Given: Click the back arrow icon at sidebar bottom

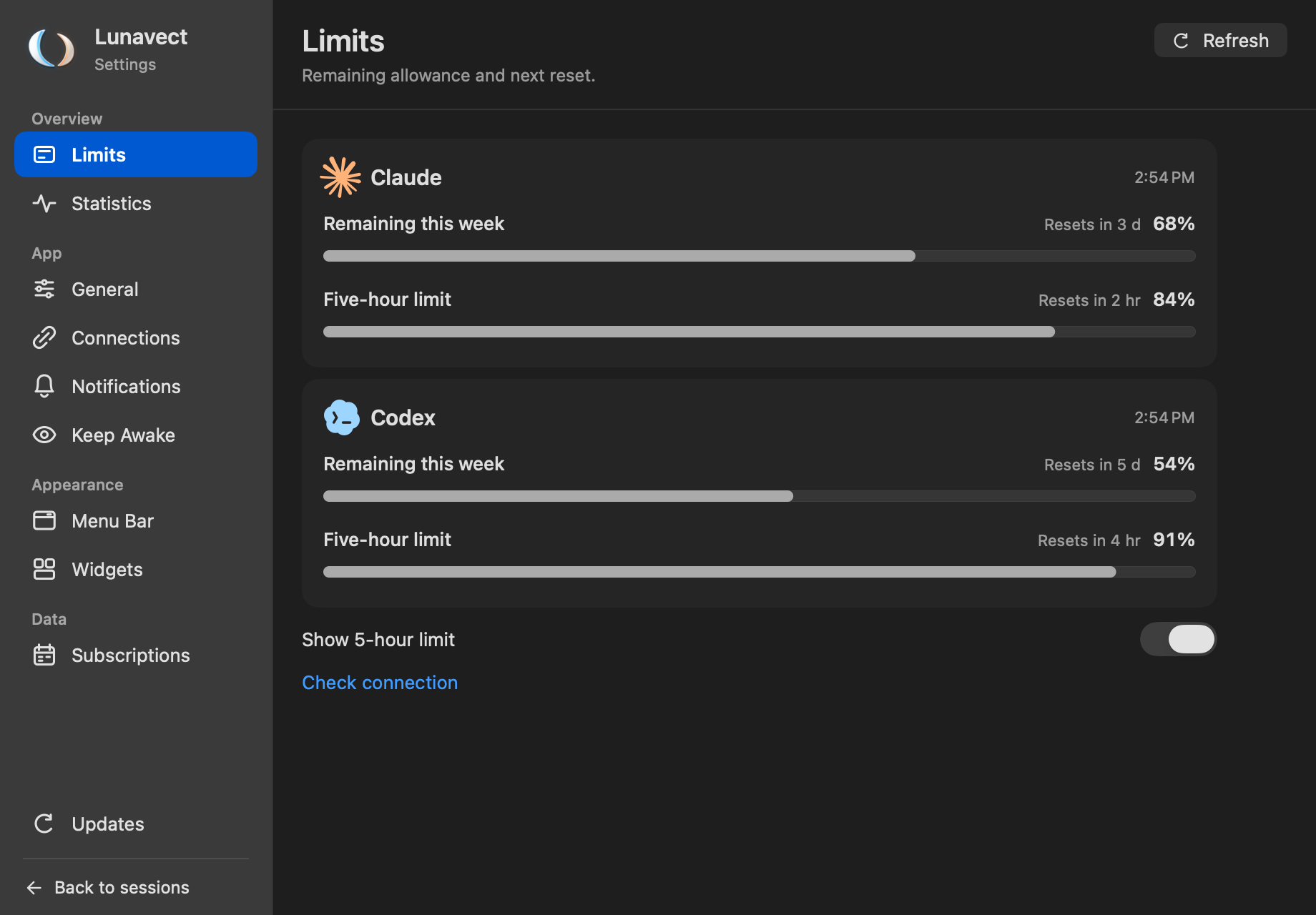Looking at the screenshot, I should click(34, 888).
